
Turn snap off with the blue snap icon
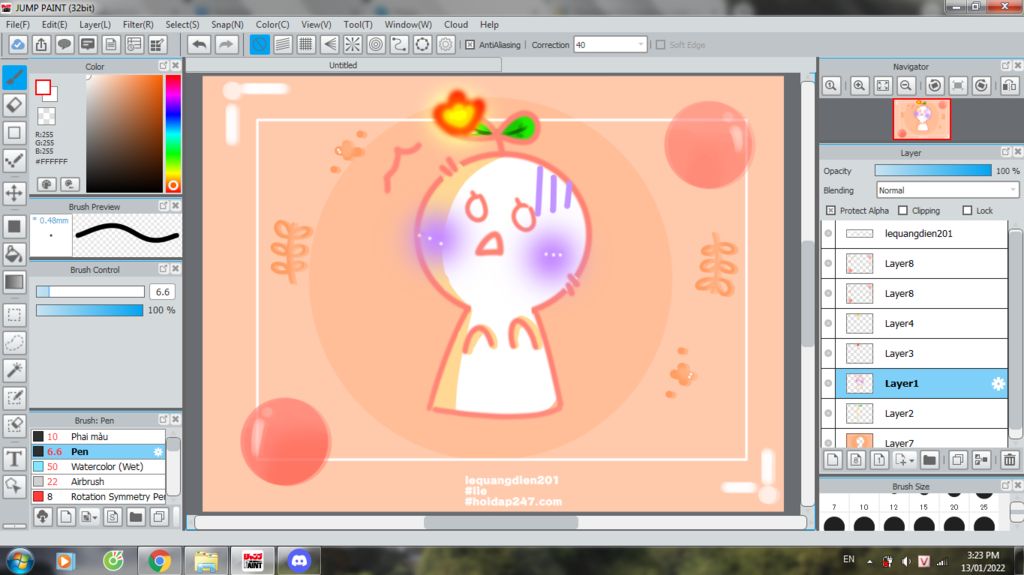(x=259, y=44)
